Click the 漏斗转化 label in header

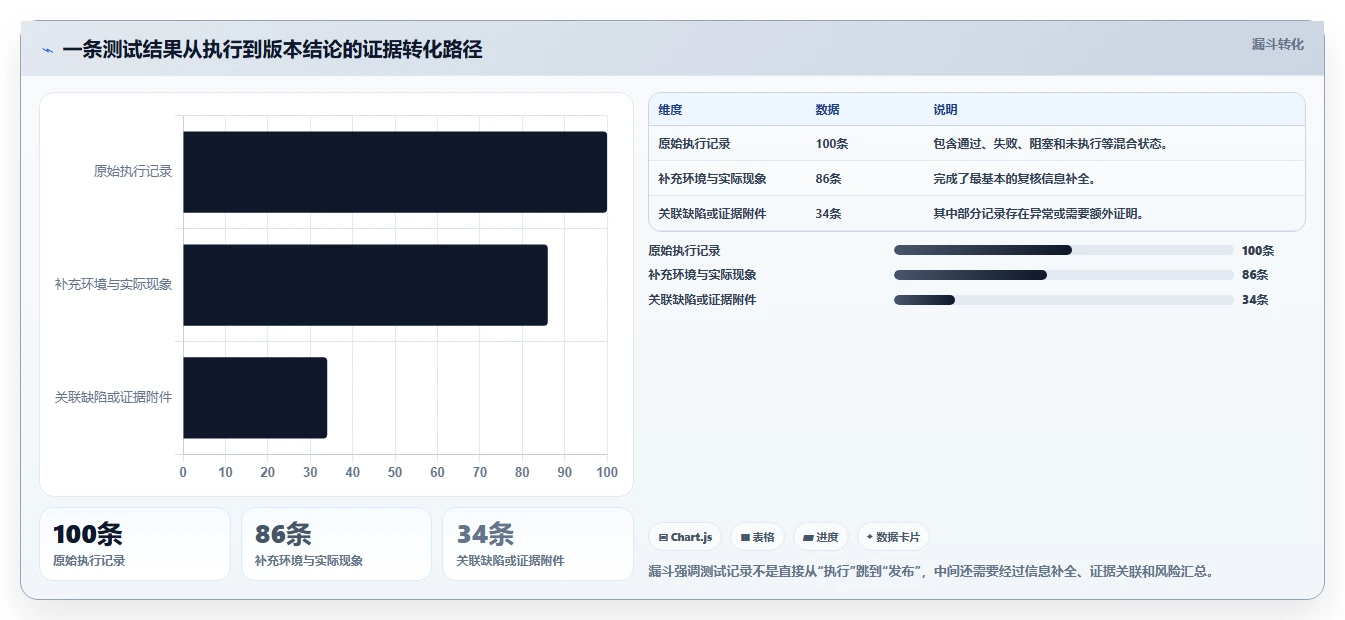point(1277,44)
